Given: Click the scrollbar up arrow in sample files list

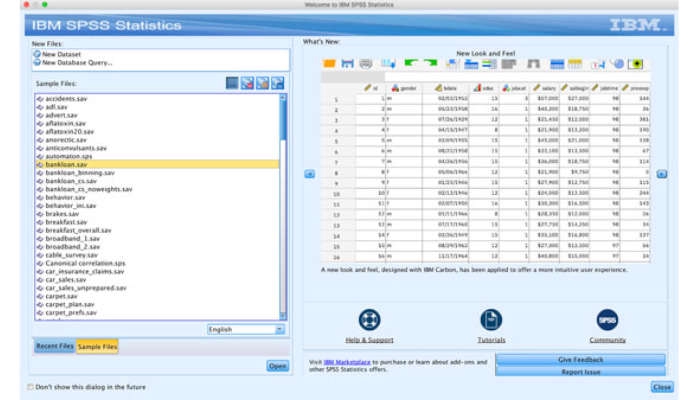Looking at the screenshot, I should click(283, 97).
